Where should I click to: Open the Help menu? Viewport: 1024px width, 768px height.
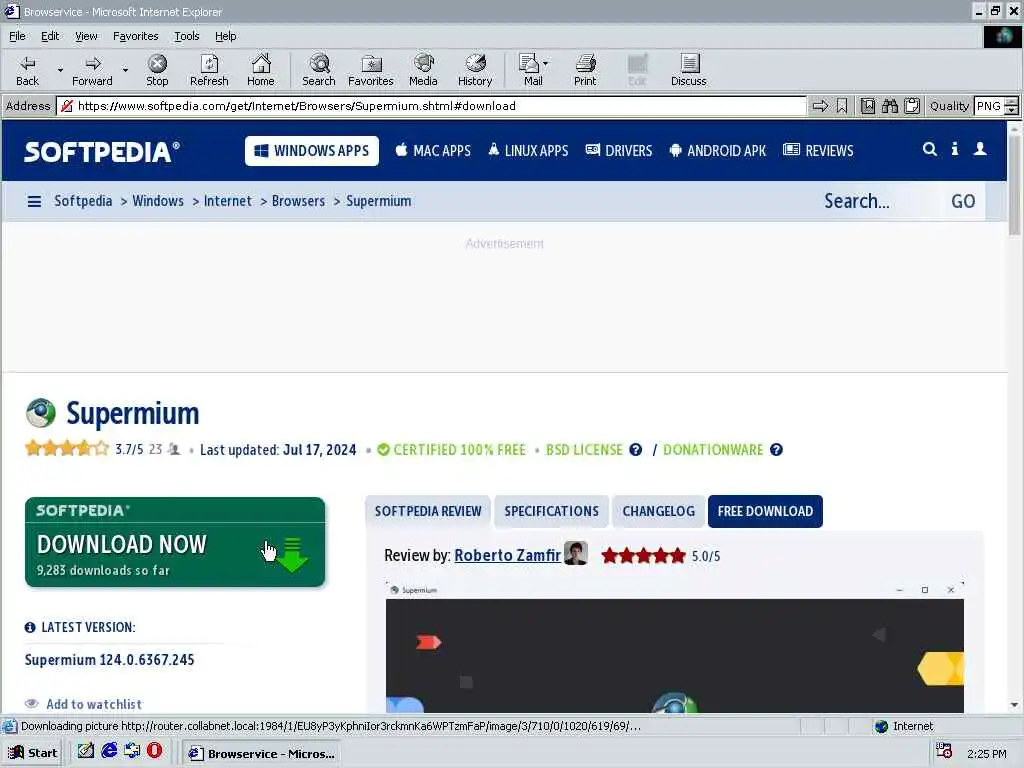(225, 36)
